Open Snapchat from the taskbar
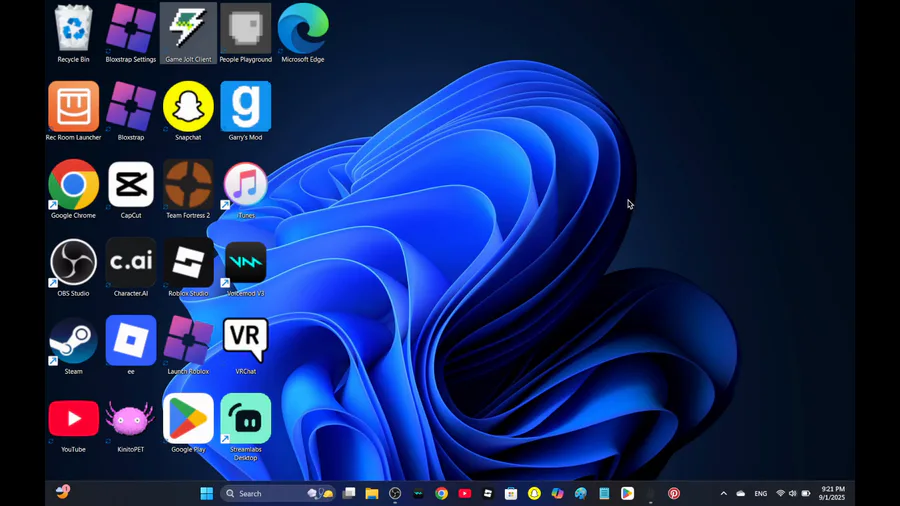The width and height of the screenshot is (900, 506). (x=534, y=493)
